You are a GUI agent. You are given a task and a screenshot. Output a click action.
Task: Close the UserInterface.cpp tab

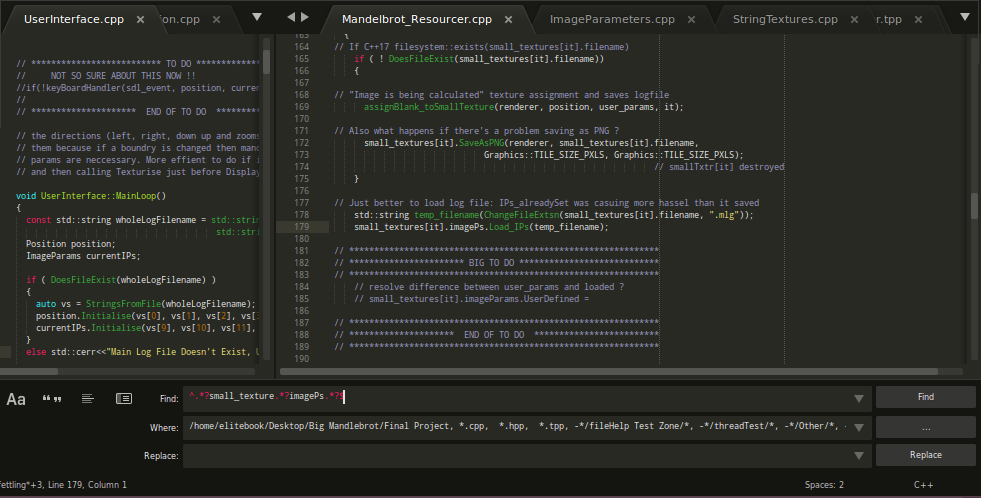click(x=139, y=19)
